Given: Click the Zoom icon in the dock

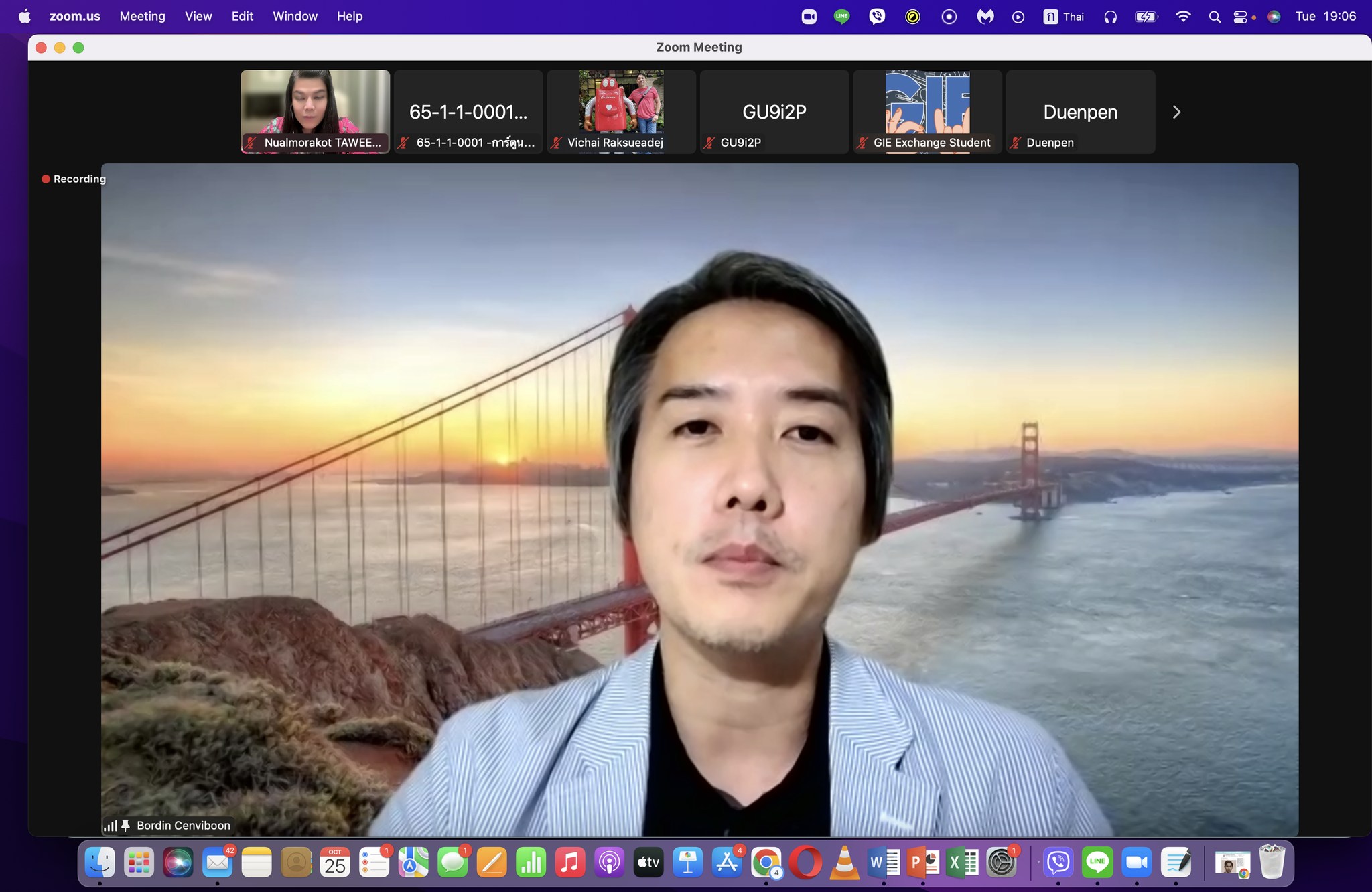Looking at the screenshot, I should click(x=1136, y=863).
